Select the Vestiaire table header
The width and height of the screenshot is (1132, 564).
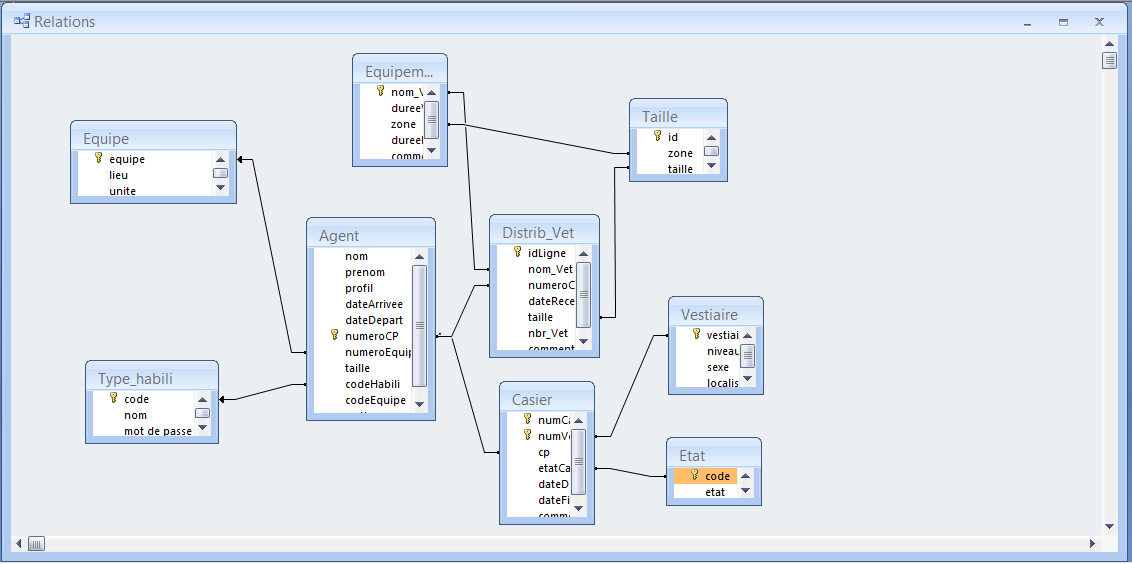click(x=715, y=314)
